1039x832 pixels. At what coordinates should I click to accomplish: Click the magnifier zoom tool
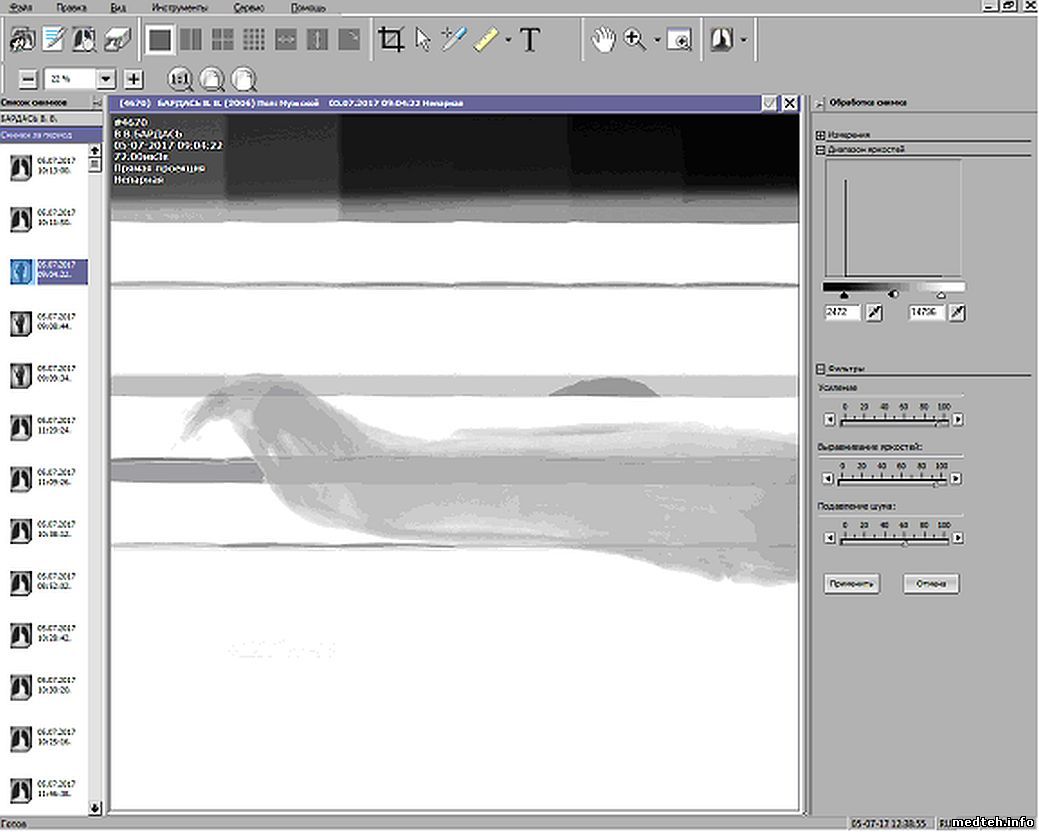point(634,40)
